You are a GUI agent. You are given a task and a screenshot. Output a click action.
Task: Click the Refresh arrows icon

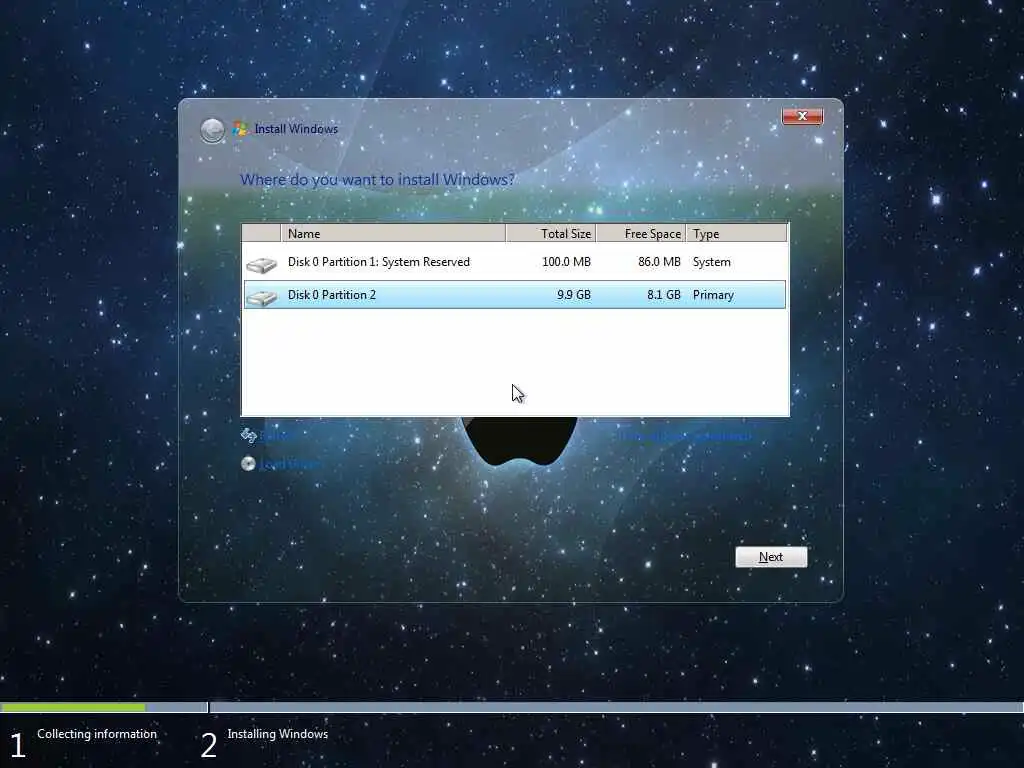tap(248, 435)
